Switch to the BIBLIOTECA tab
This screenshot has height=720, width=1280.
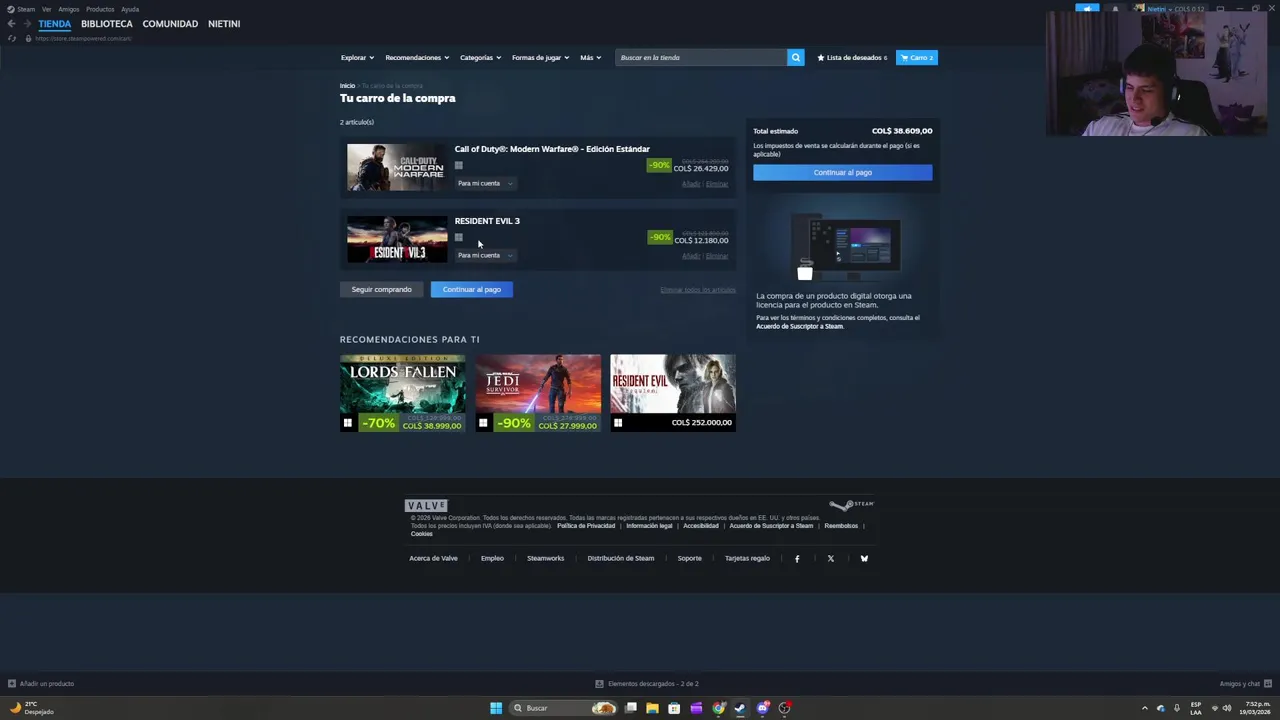coord(107,24)
